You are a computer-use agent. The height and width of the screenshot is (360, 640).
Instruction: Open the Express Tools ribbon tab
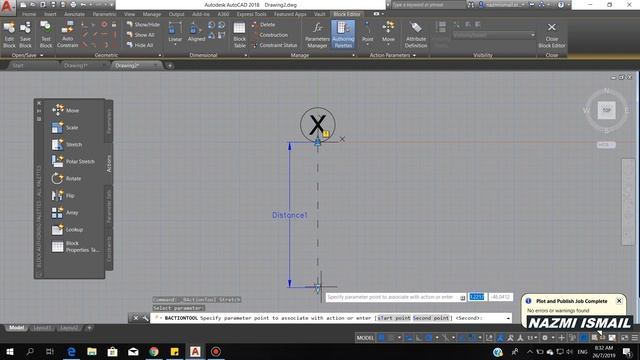251,14
